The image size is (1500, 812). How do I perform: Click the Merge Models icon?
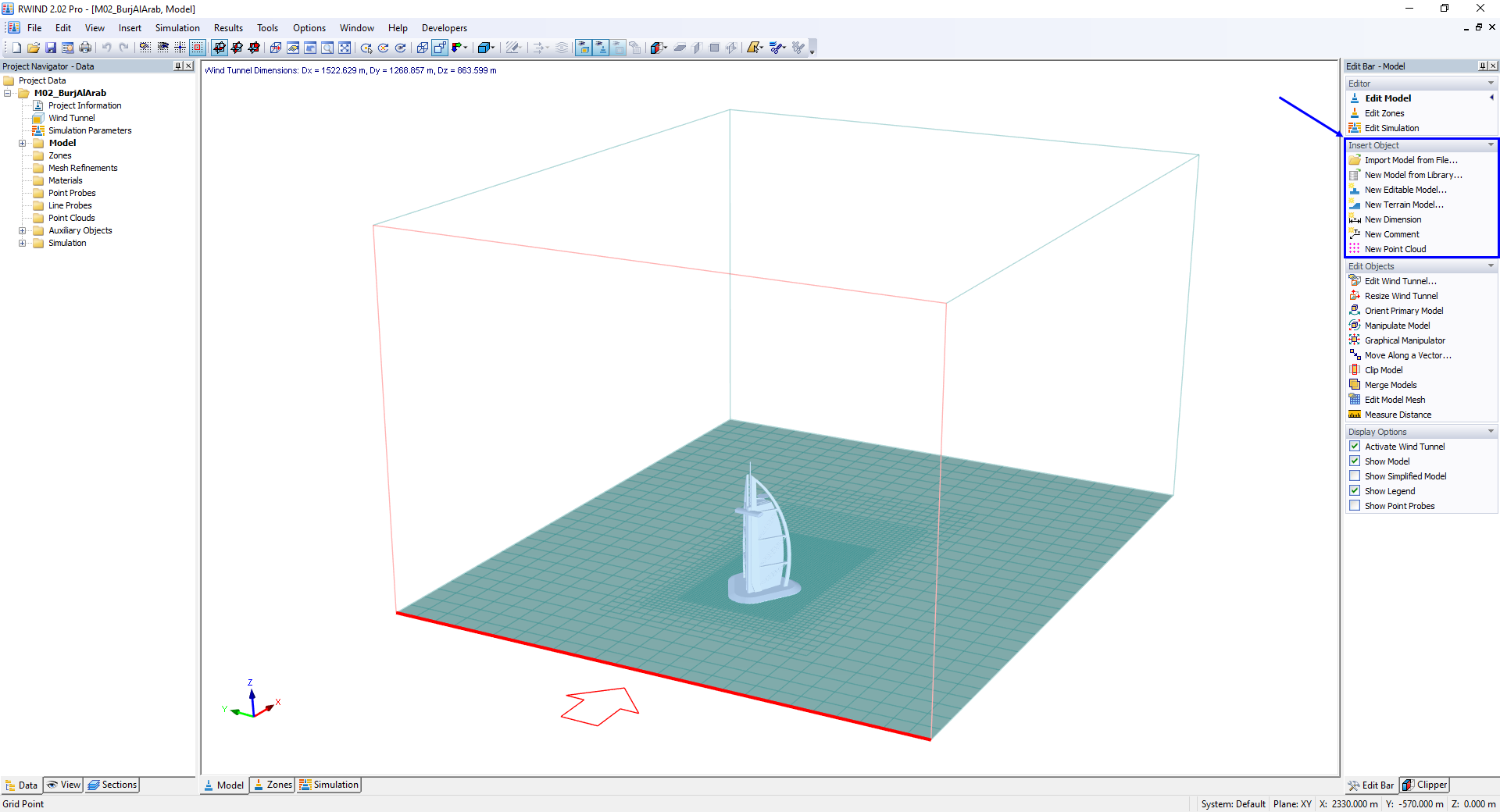1355,385
